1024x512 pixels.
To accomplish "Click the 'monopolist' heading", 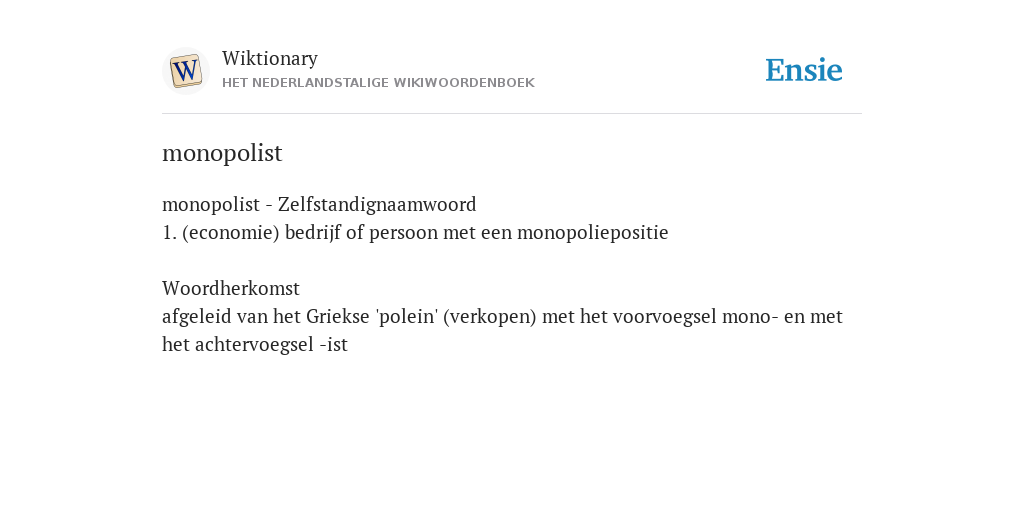I will (222, 153).
